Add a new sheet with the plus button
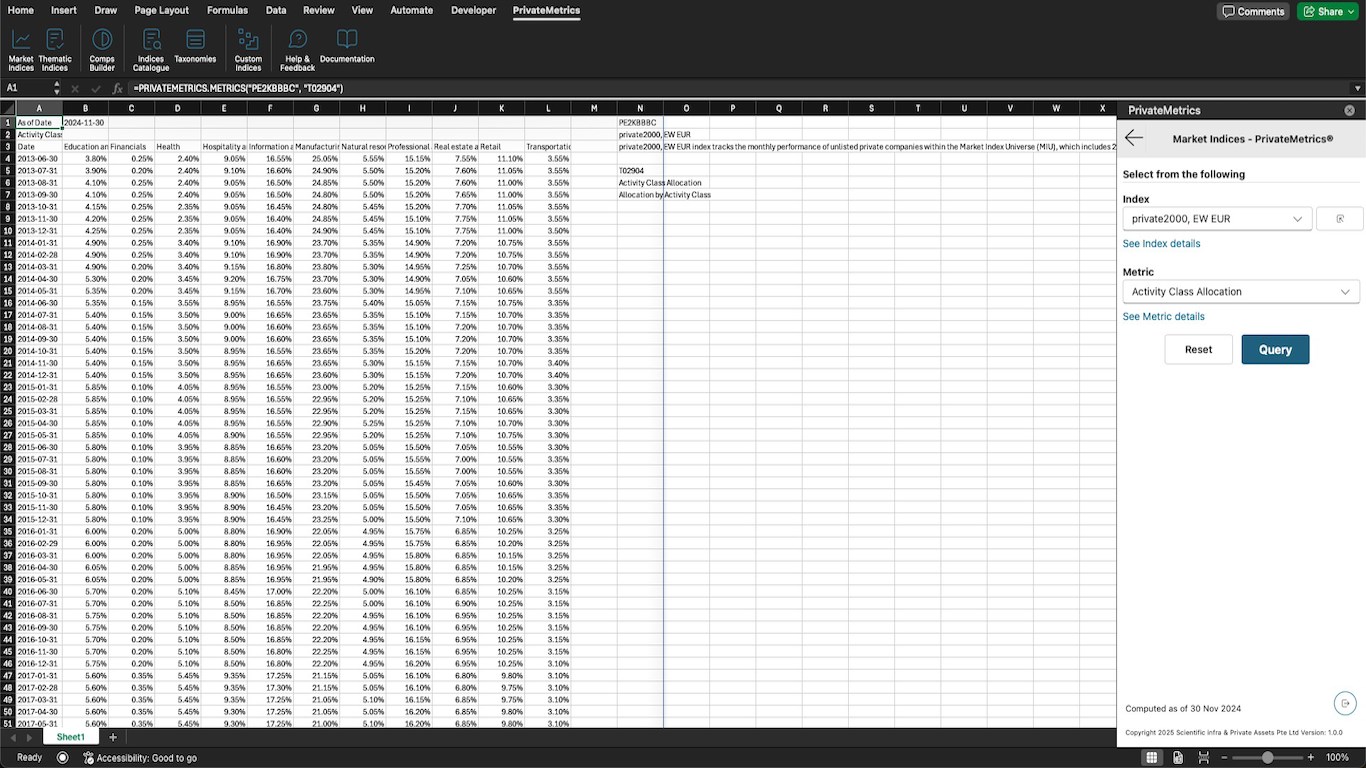The width and height of the screenshot is (1366, 768). click(x=113, y=737)
